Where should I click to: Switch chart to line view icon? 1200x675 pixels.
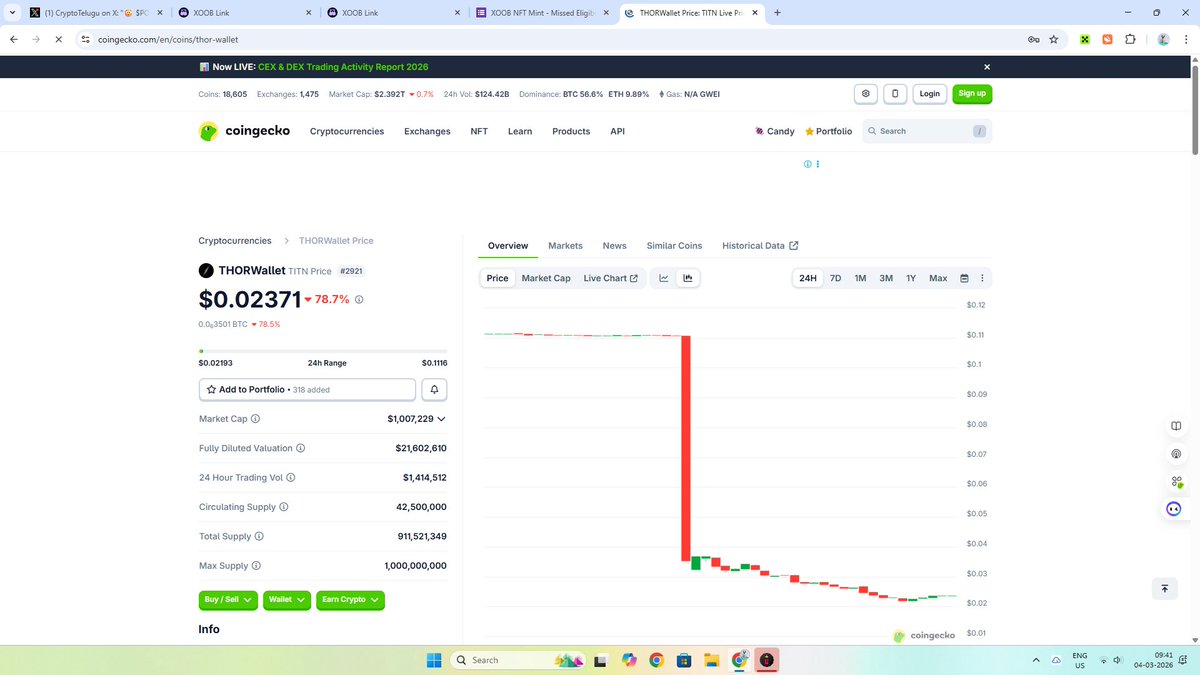[x=663, y=278]
